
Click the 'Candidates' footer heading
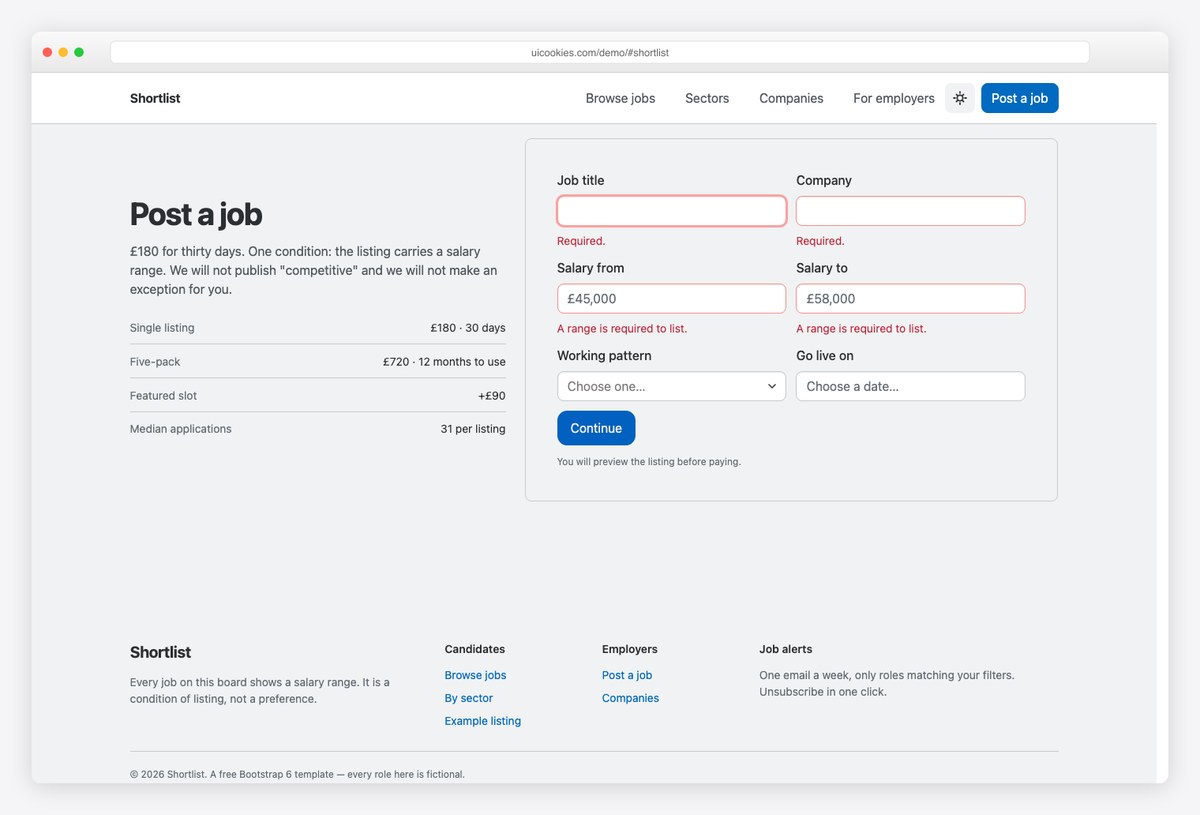point(475,649)
